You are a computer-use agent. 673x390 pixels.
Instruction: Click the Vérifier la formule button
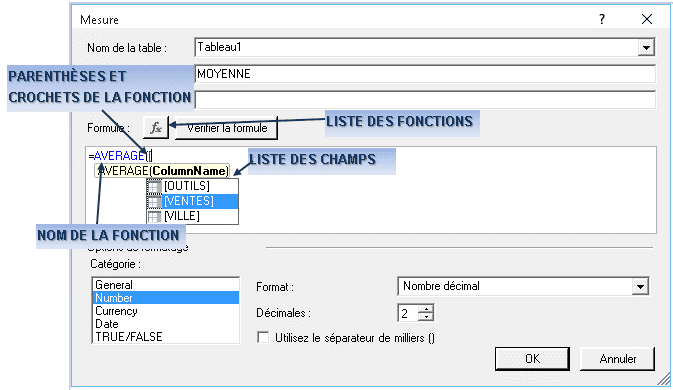[x=227, y=128]
